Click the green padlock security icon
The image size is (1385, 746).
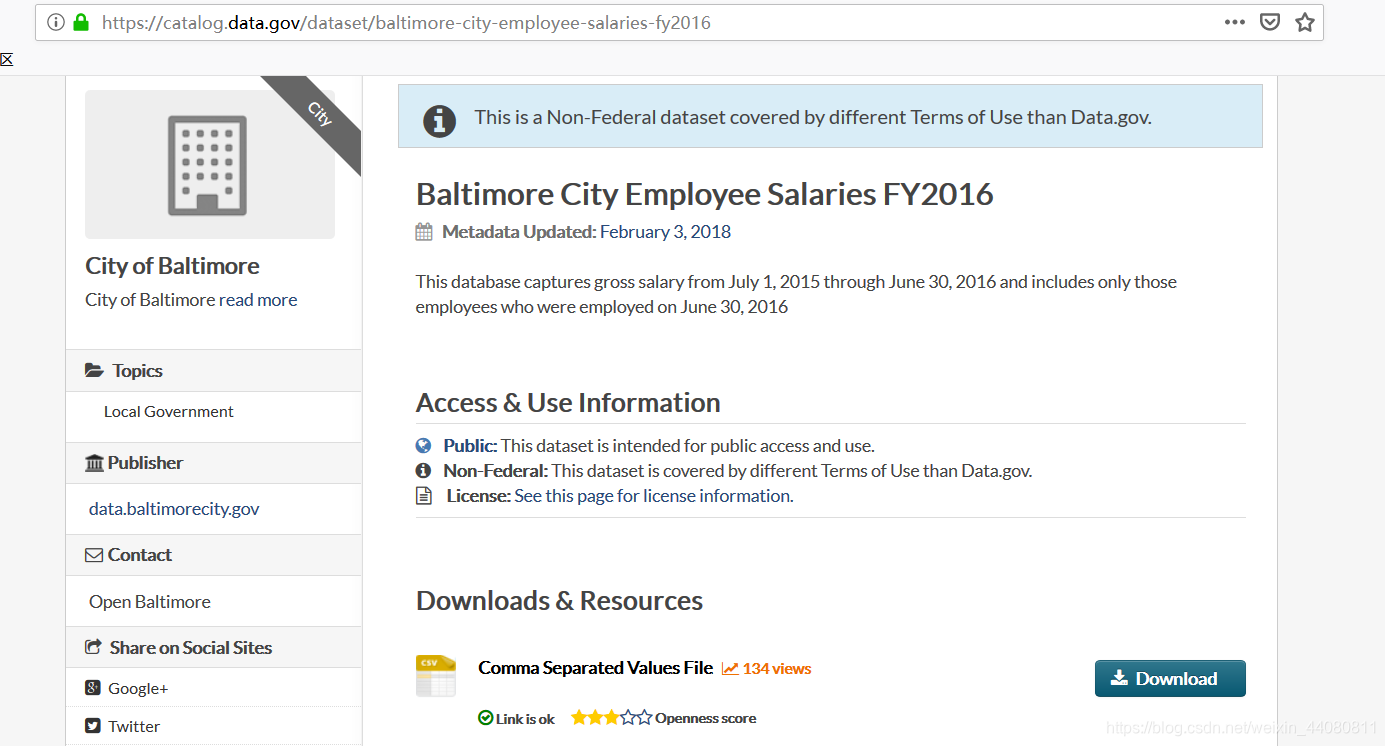click(81, 22)
